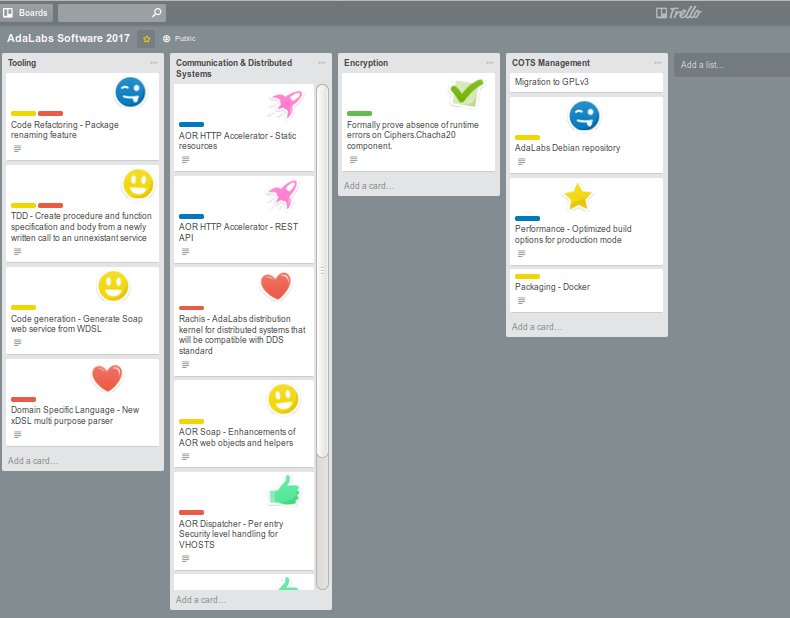Toggle the star on AdaLabs Software 2017 board
Image resolution: width=790 pixels, height=618 pixels.
coord(147,39)
